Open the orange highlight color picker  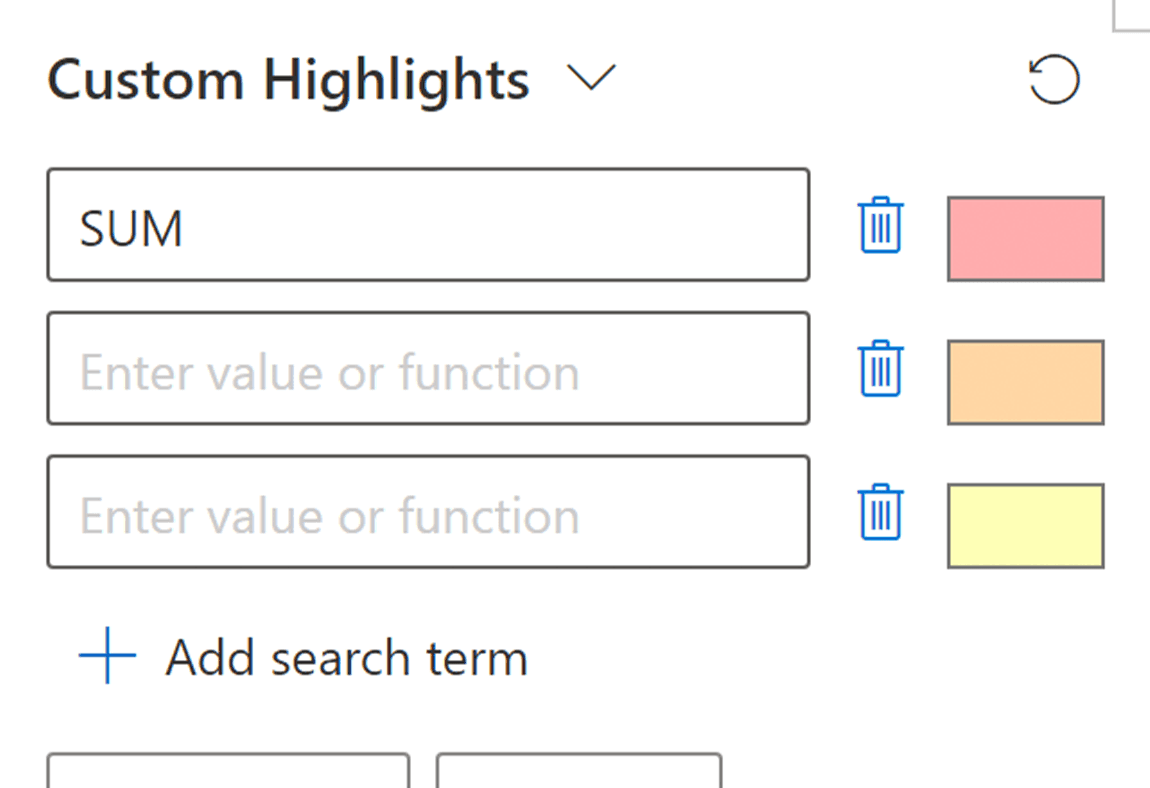point(1025,382)
